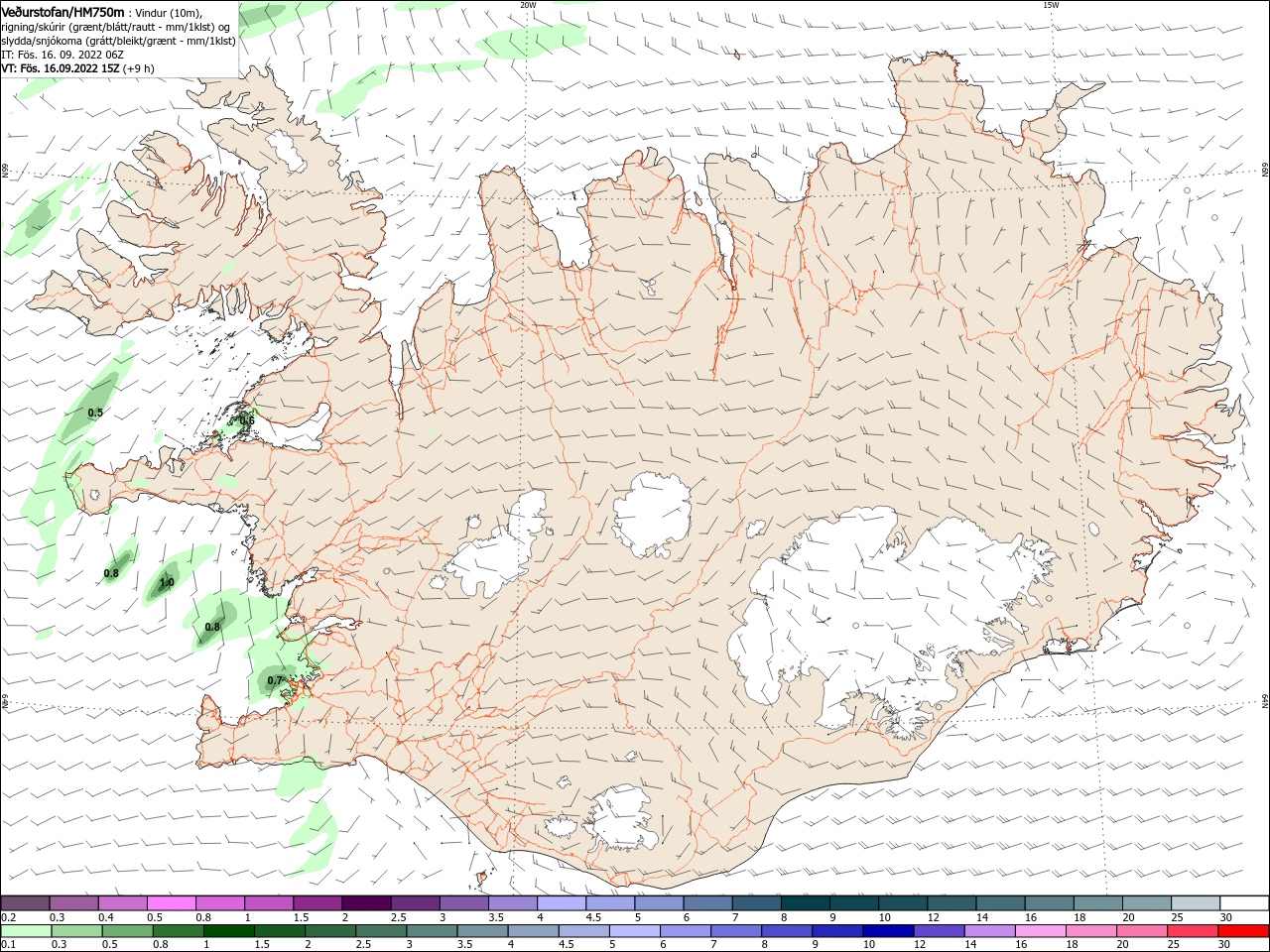Select the top-scale swatch between 25 and 30
Viewport: 1270px width, 952px height.
pyautogui.click(x=1196, y=903)
